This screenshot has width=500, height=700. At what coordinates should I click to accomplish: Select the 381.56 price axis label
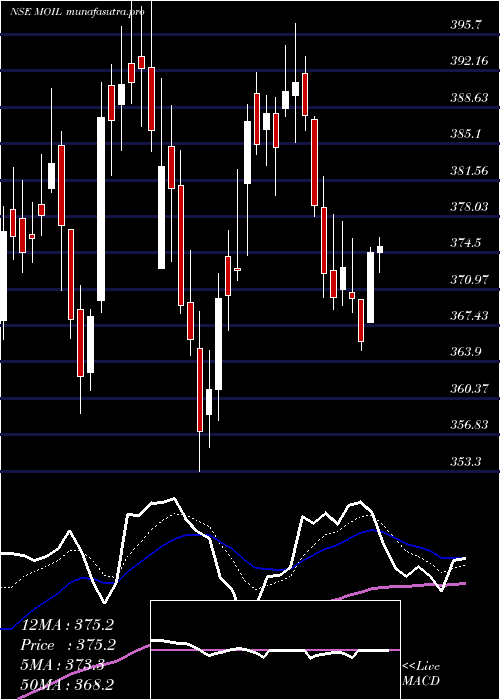pyautogui.click(x=469, y=170)
